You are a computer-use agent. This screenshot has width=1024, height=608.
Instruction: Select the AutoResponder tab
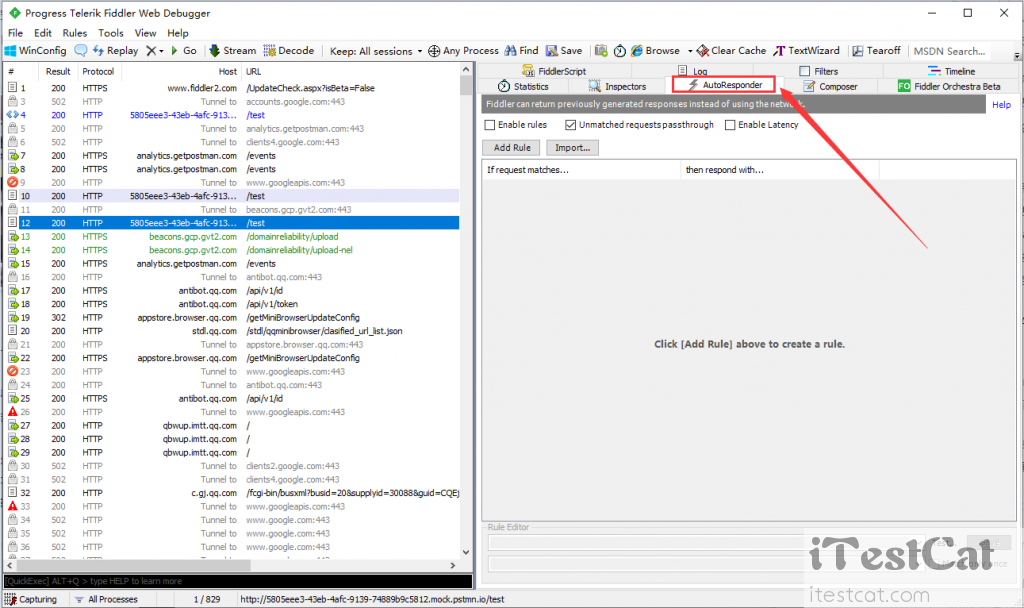(724, 85)
